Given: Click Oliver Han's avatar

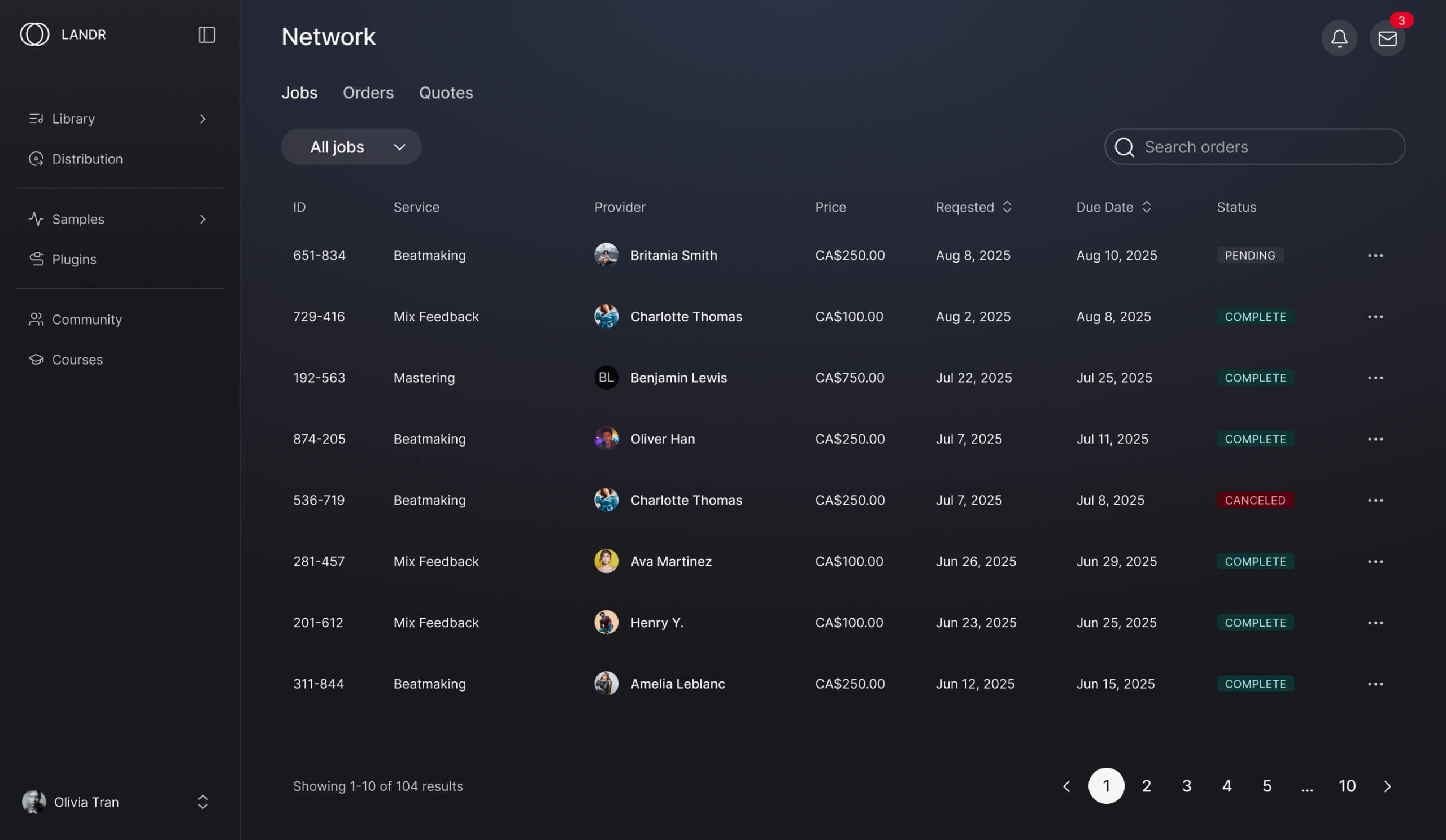Looking at the screenshot, I should click(606, 439).
